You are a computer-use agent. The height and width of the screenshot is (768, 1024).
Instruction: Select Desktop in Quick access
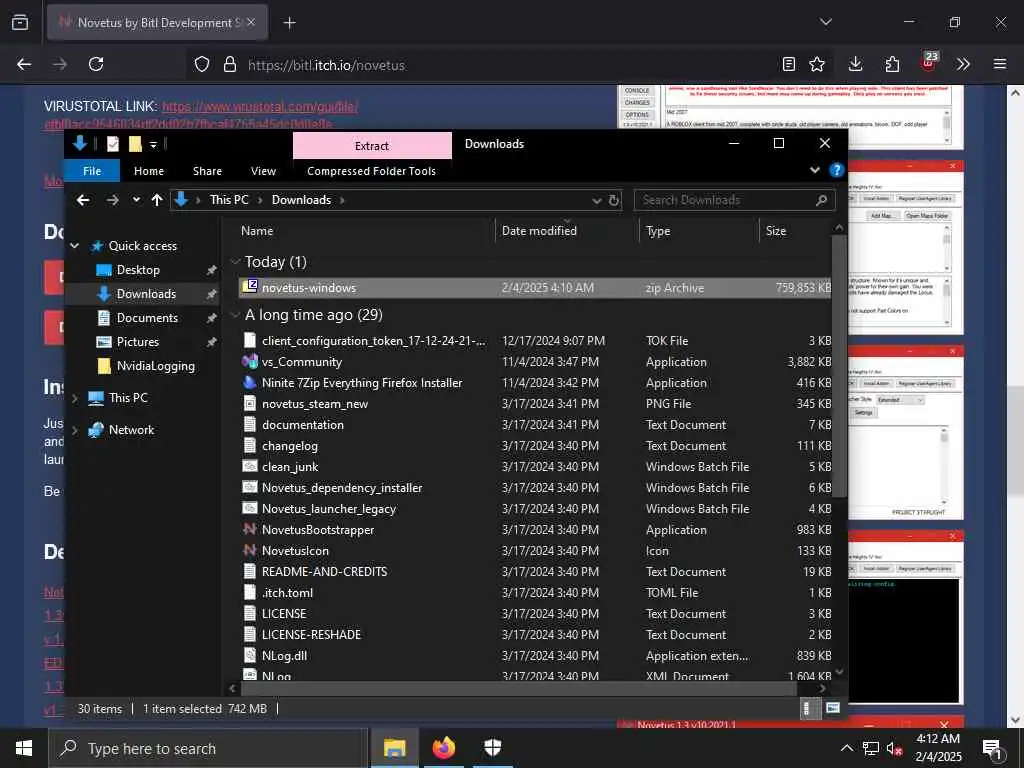[x=138, y=270]
